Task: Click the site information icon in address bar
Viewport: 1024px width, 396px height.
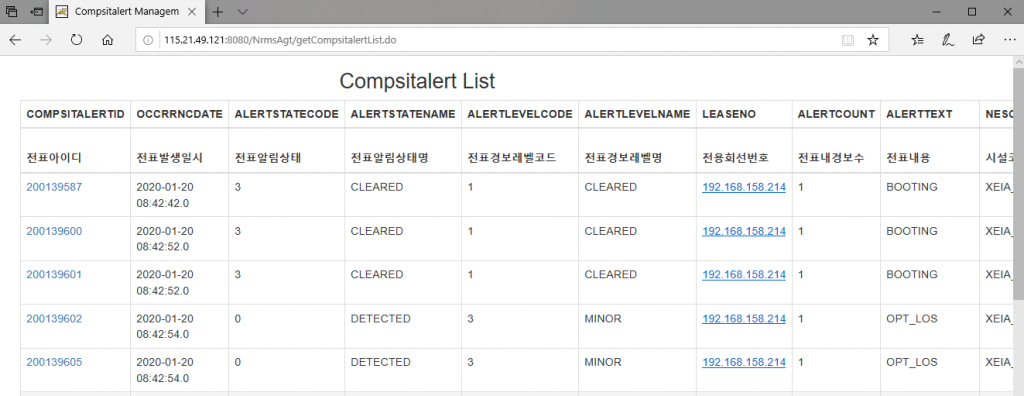Action: [148, 40]
